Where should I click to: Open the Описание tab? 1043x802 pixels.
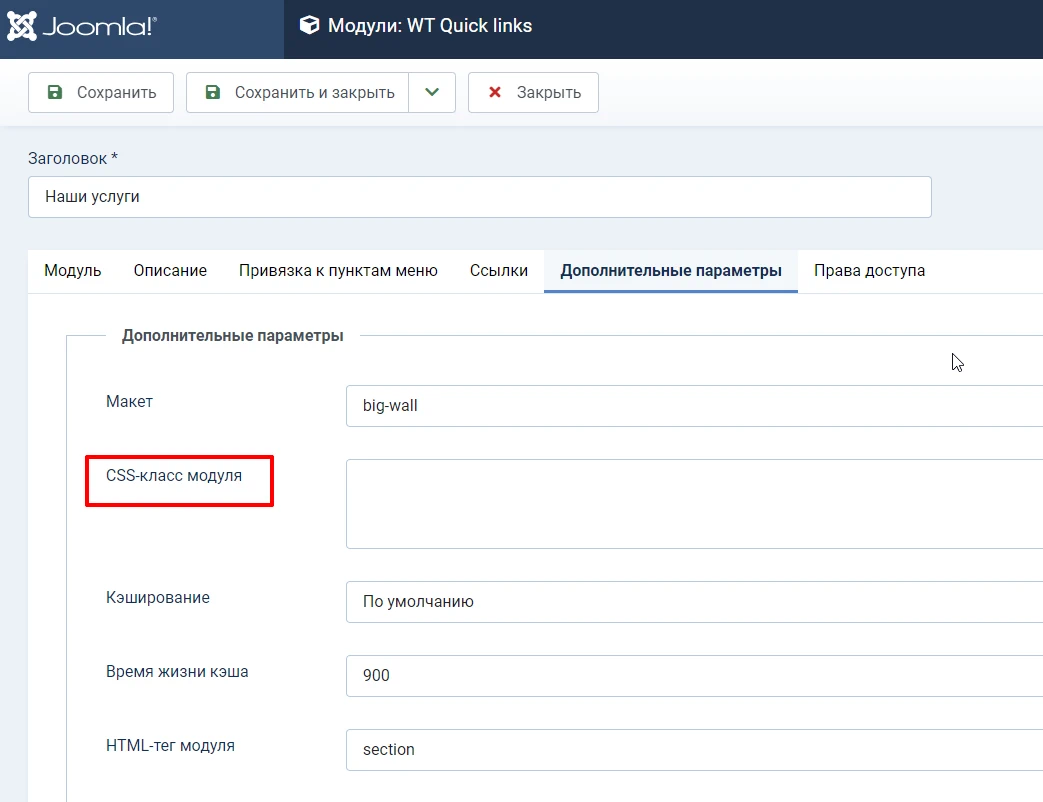point(169,270)
